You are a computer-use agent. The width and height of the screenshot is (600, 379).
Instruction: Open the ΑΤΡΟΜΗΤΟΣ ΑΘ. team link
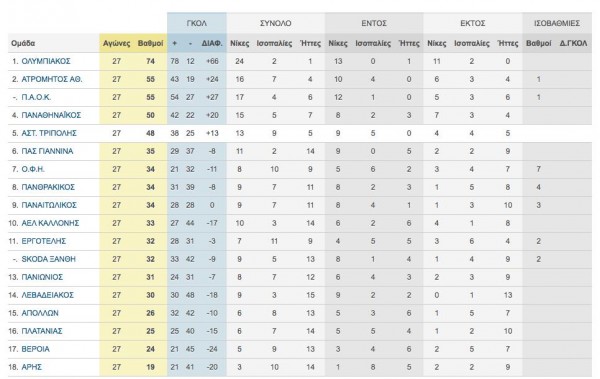pos(52,79)
